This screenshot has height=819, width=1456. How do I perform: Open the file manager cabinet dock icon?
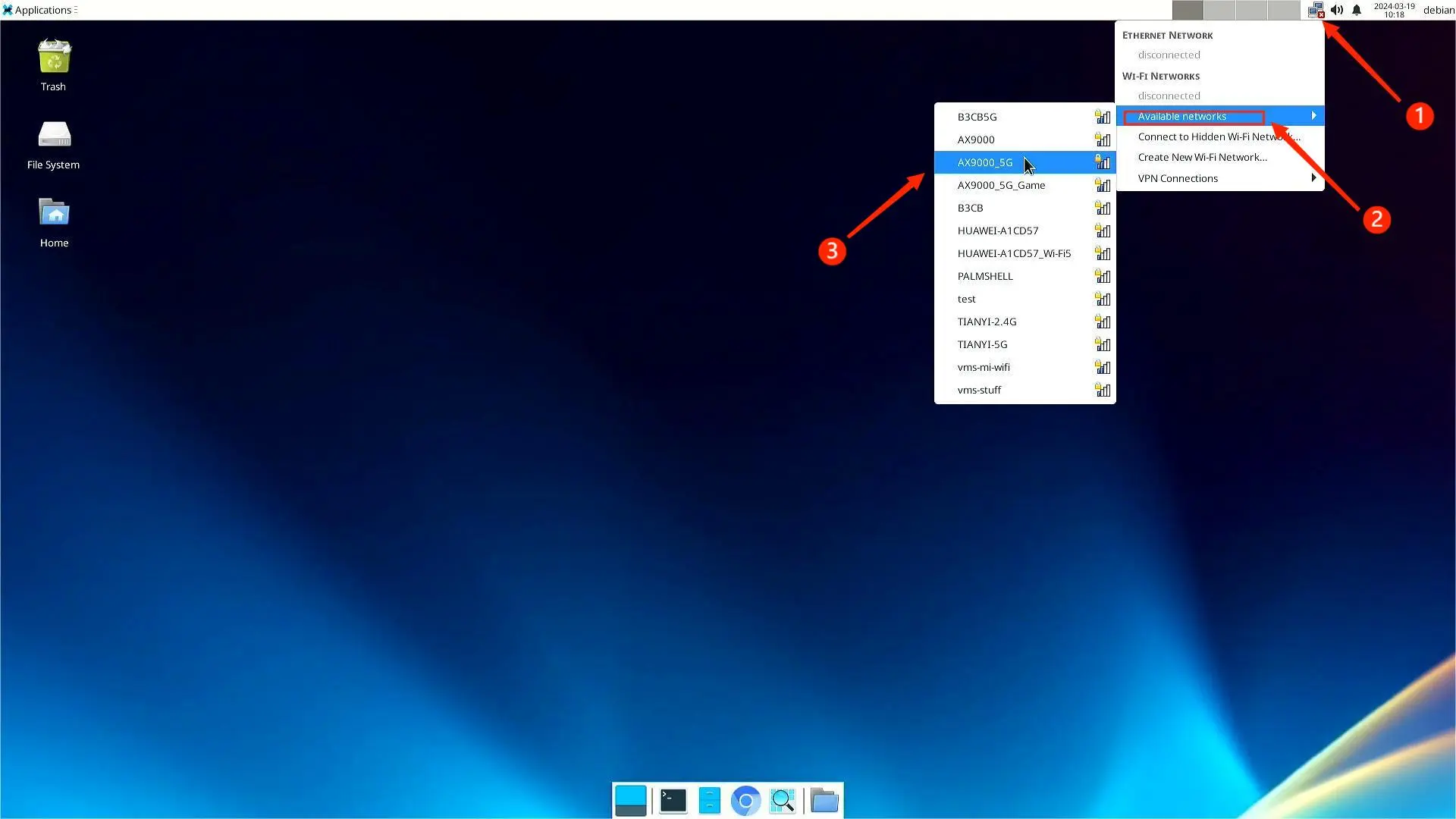710,801
